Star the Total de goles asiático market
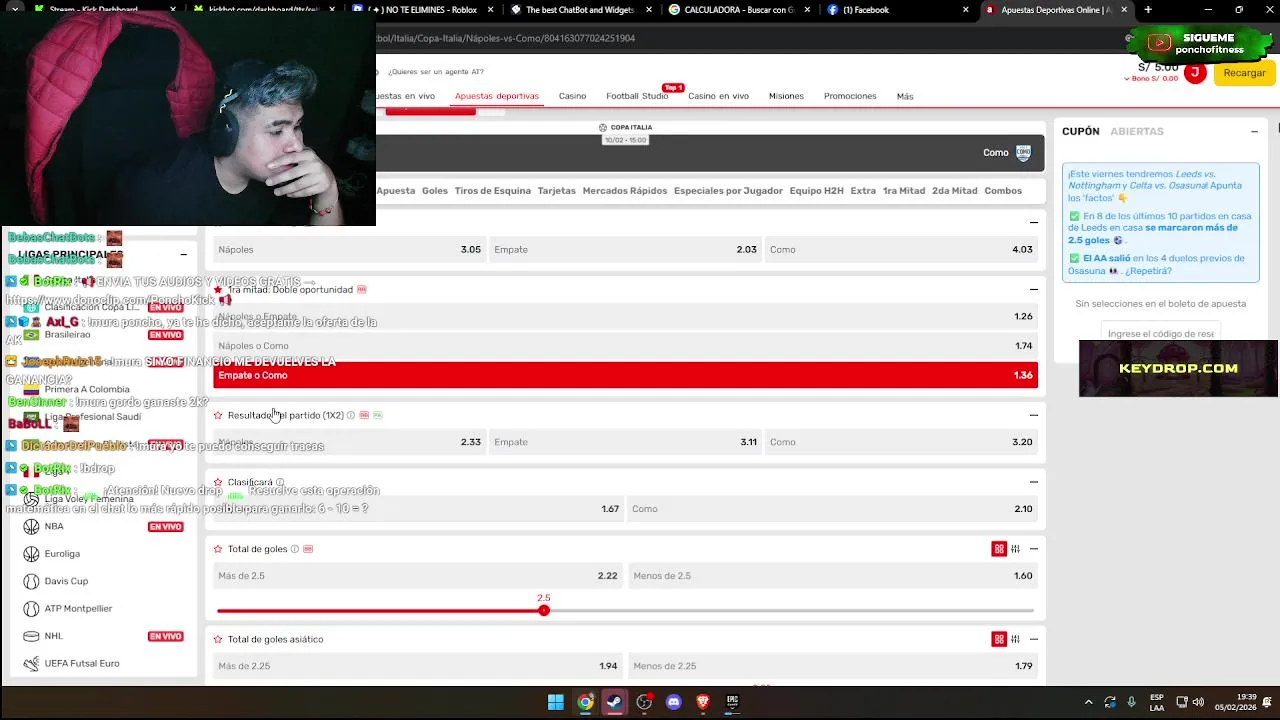 [218, 639]
